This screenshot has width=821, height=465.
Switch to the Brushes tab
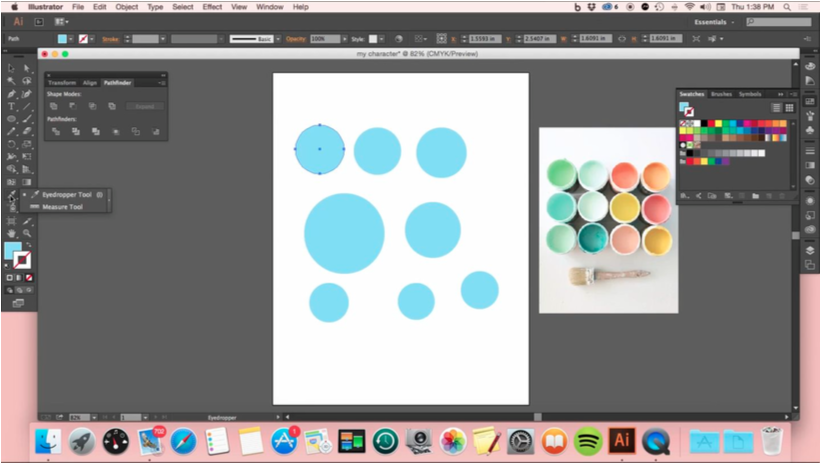tap(721, 94)
